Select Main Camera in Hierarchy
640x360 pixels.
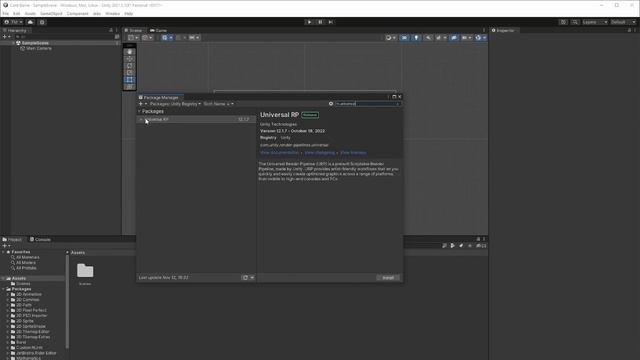39,48
